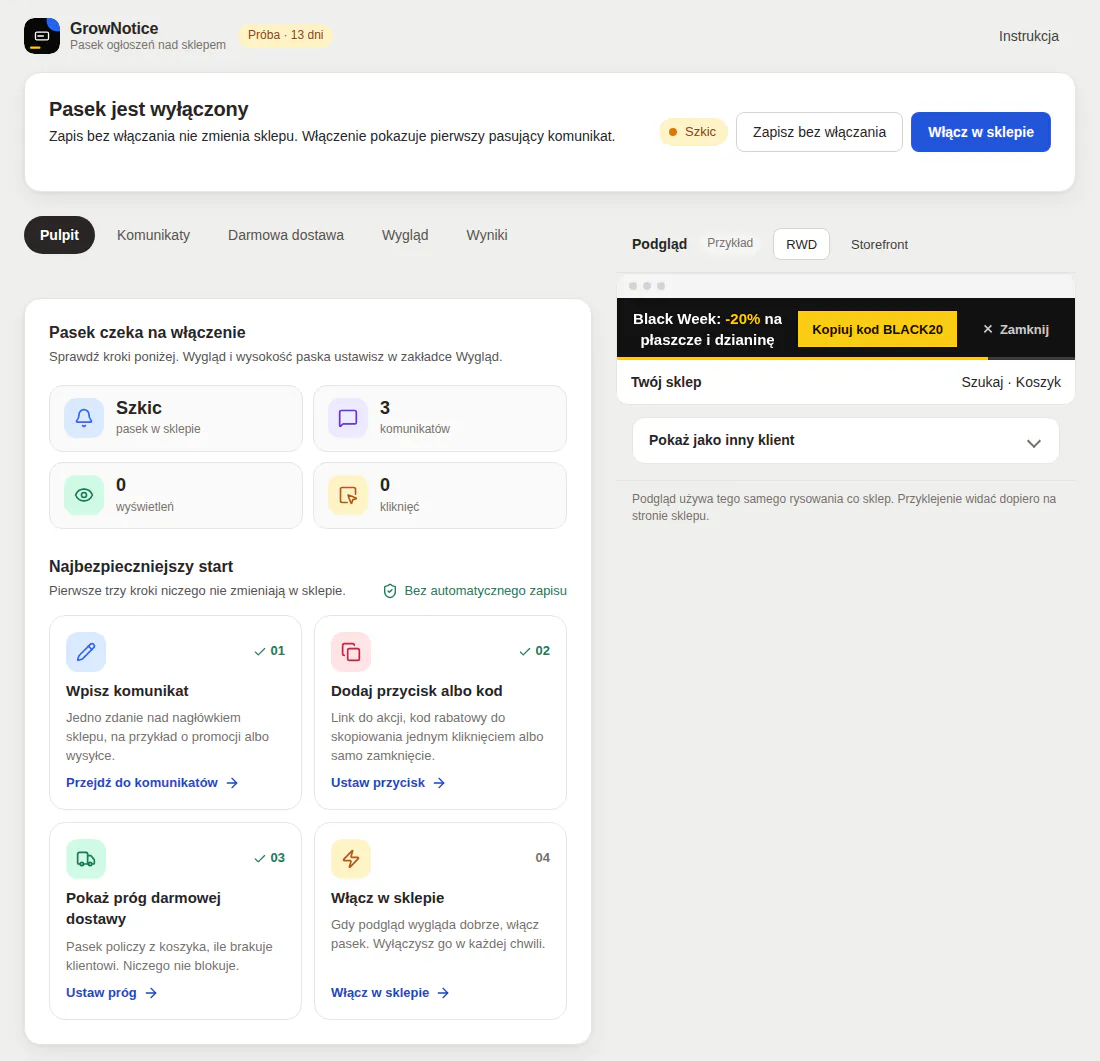Viewport: 1100px width, 1061px height.
Task: Click the chevron in Pokaż jako inny klient
Action: tap(1033, 443)
